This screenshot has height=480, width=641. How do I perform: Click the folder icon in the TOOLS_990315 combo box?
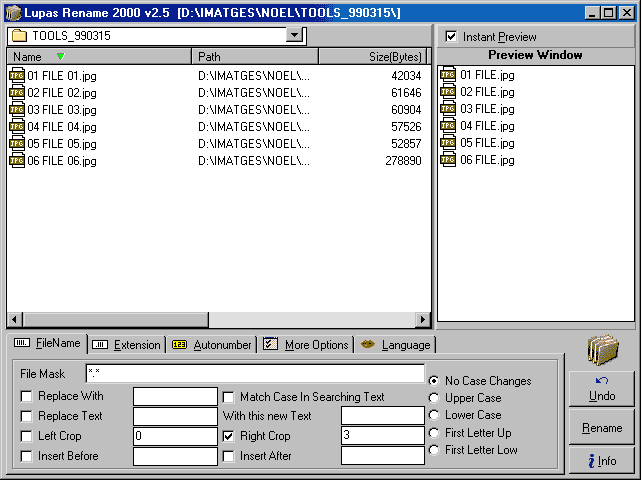tap(19, 35)
